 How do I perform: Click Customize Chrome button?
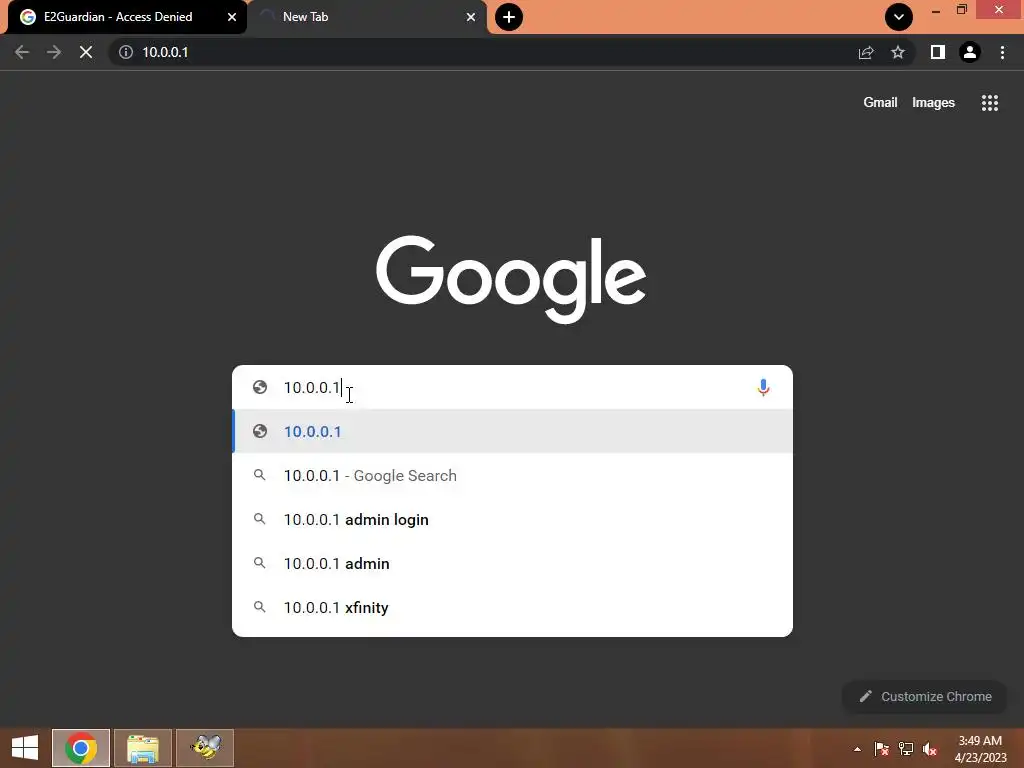coord(925,696)
